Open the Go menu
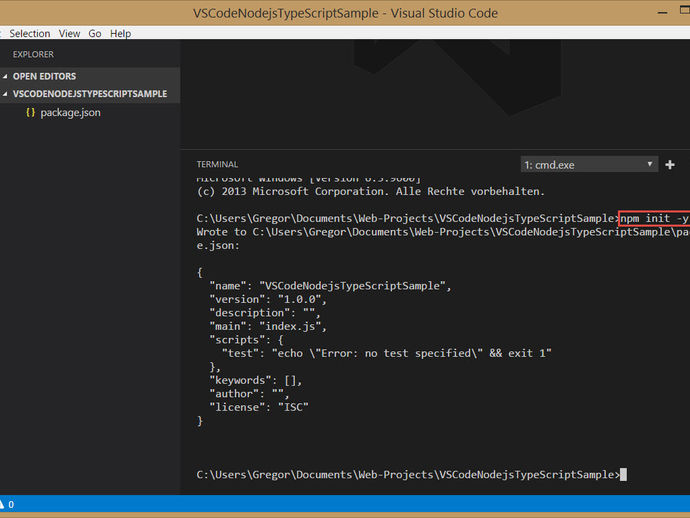Image resolution: width=690 pixels, height=518 pixels. pos(95,33)
